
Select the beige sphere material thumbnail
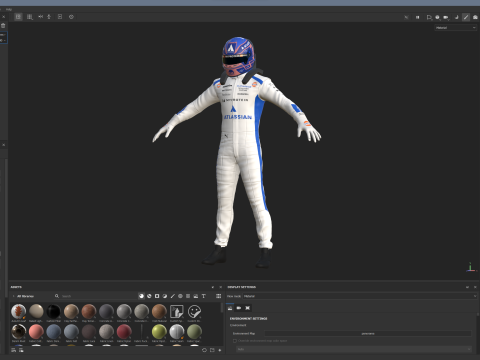pyautogui.click(x=36, y=312)
